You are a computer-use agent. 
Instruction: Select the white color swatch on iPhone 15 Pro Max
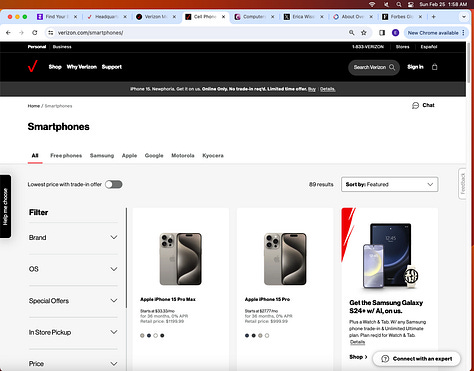(156, 336)
